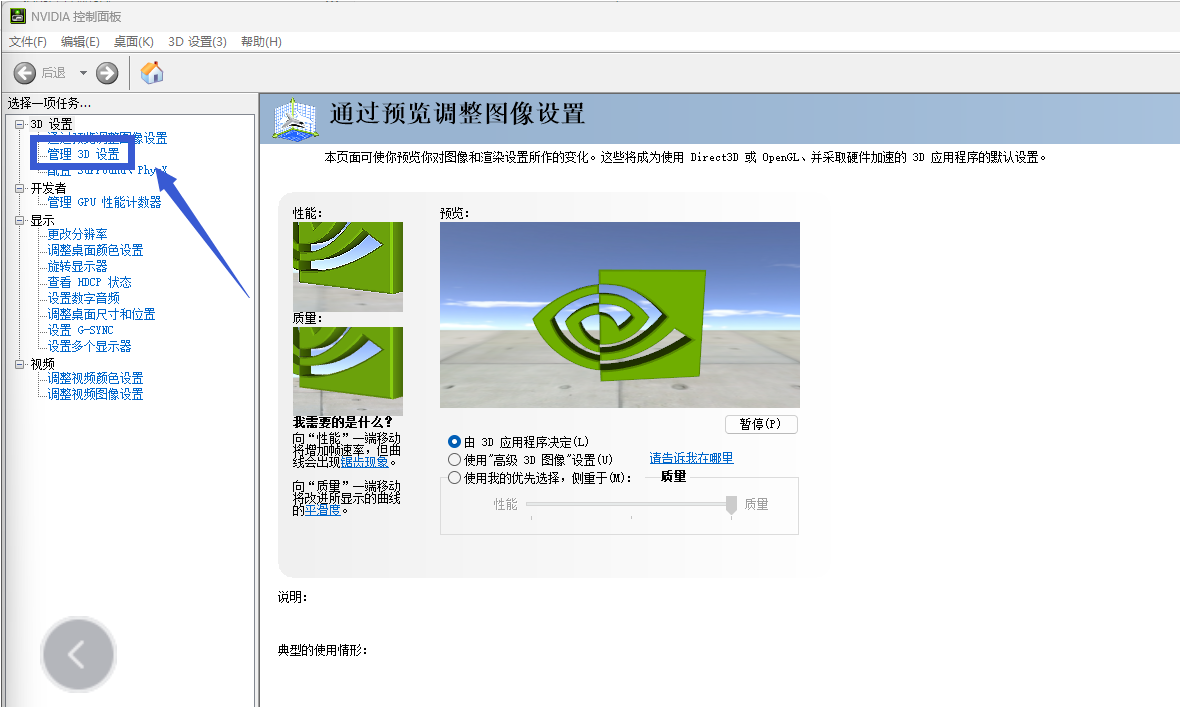Open 管理 GPU 性能计数器
1180x707 pixels.
[x=105, y=203]
